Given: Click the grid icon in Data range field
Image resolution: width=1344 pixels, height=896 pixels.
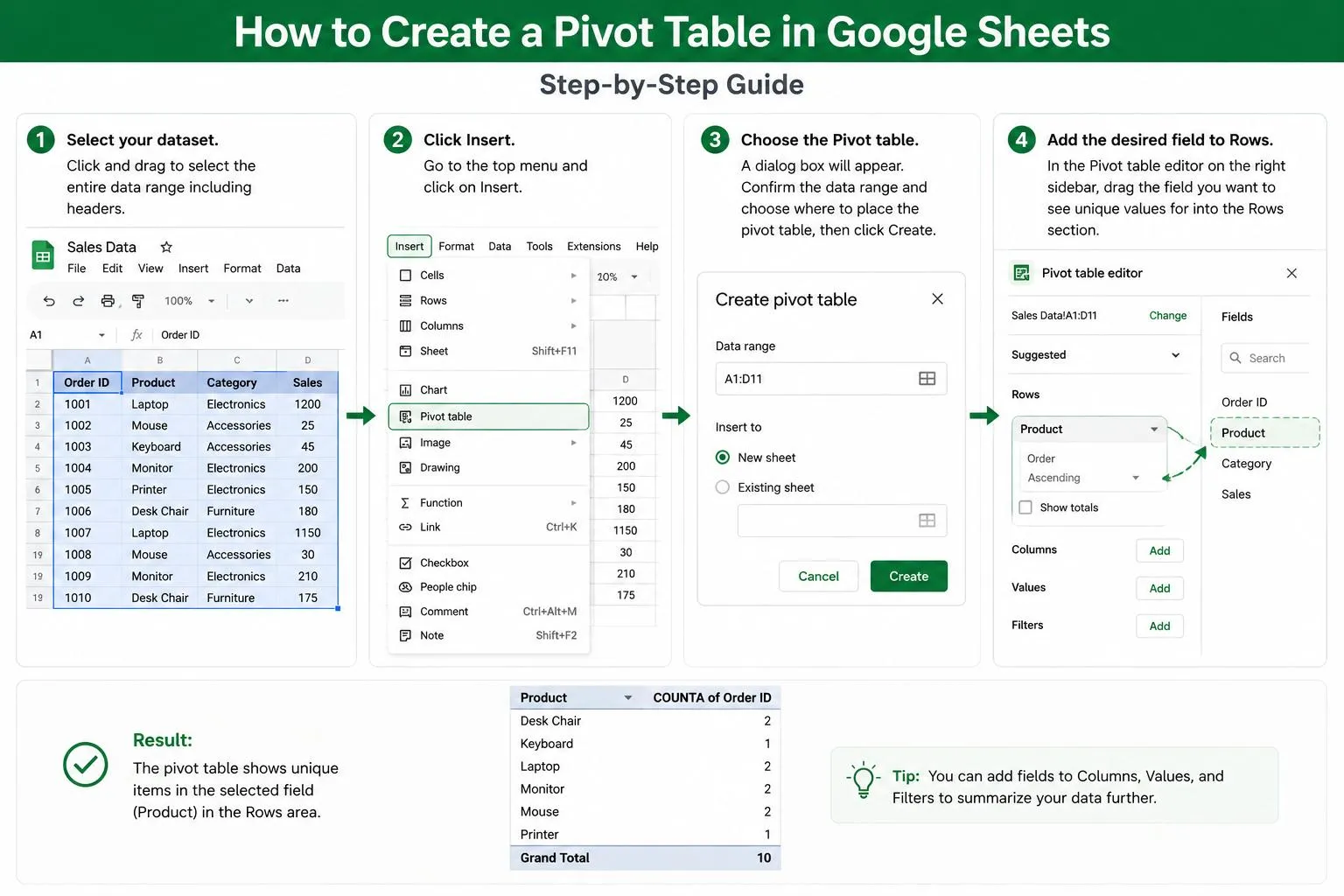Looking at the screenshot, I should [927, 379].
